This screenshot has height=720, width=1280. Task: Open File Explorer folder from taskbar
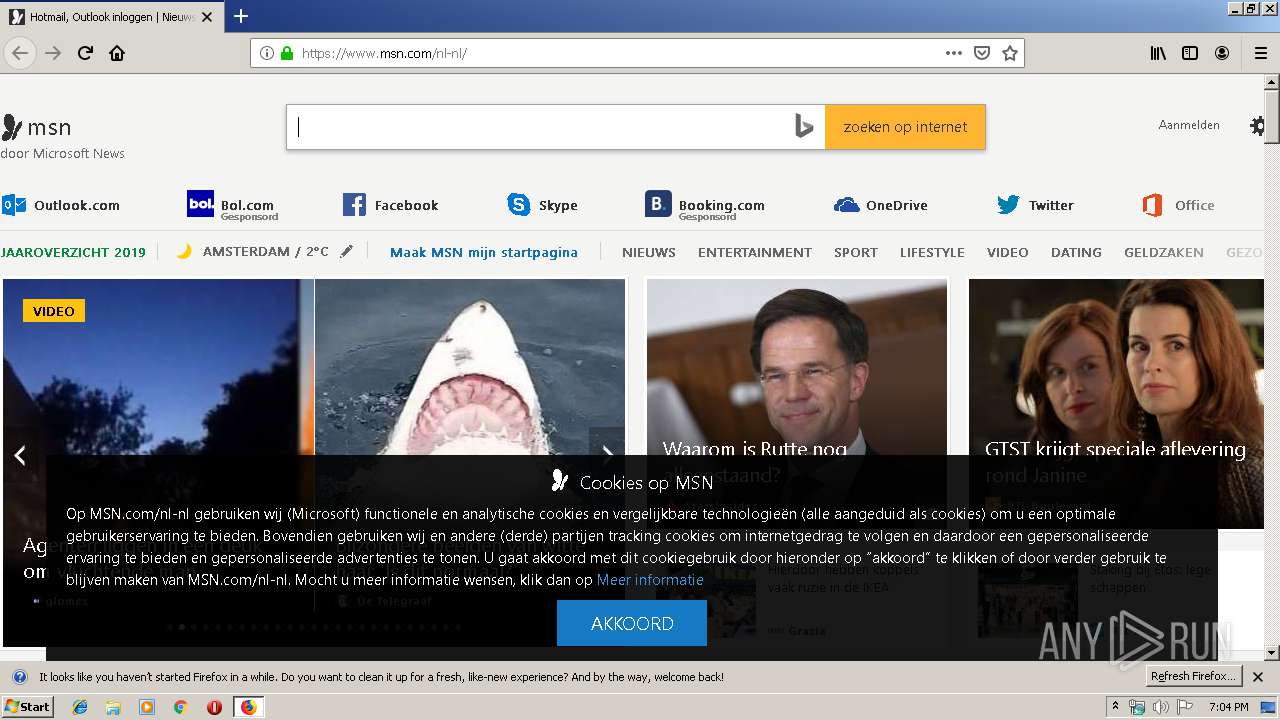pyautogui.click(x=113, y=707)
